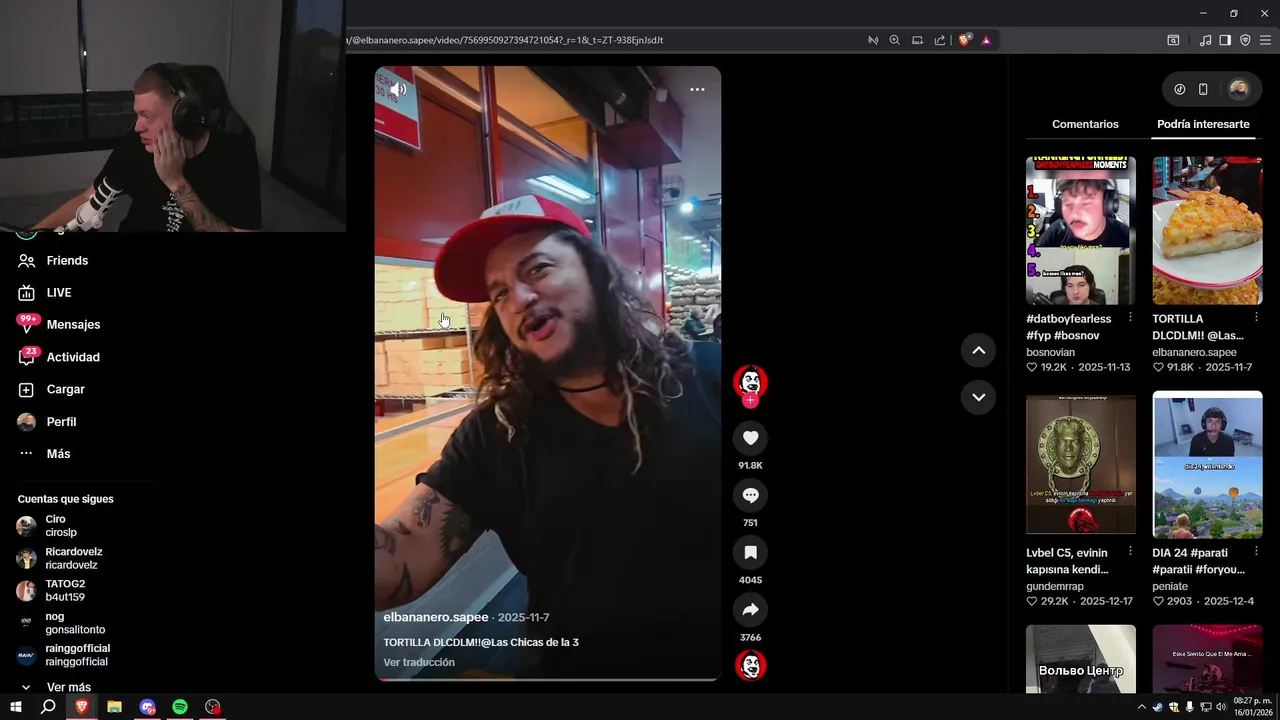Open the Más menu in sidebar

58,454
